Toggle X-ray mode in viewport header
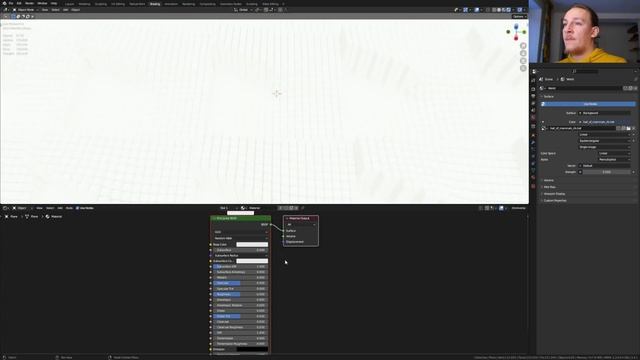The image size is (640, 360). point(488,10)
